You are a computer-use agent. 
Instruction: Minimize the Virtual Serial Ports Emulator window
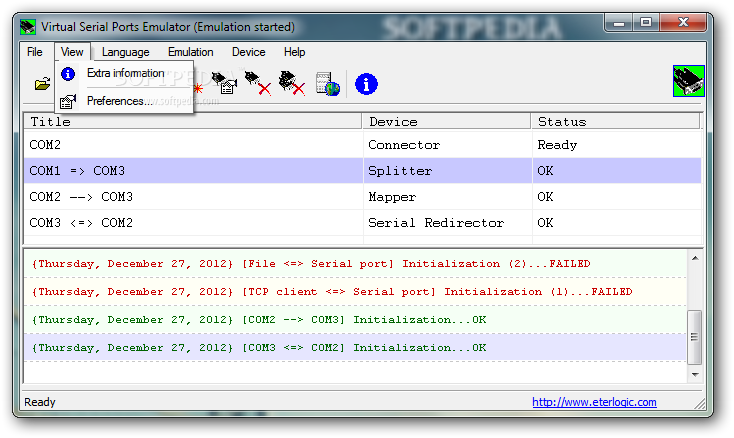619,22
